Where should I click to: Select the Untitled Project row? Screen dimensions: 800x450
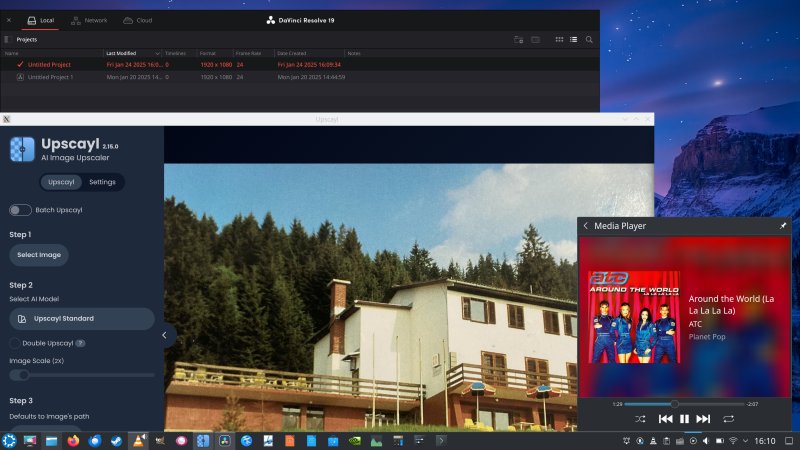(x=300, y=65)
